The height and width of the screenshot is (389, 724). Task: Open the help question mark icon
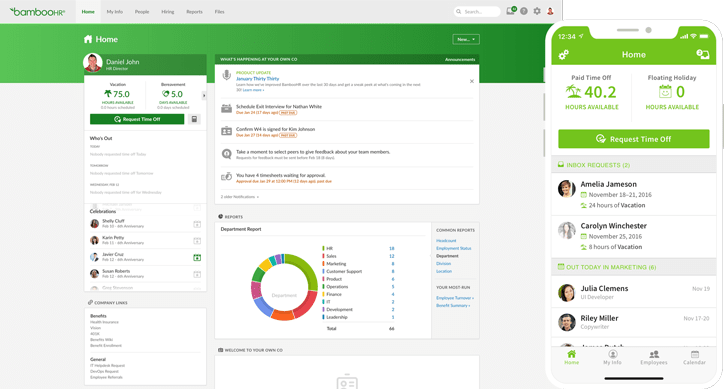point(524,11)
